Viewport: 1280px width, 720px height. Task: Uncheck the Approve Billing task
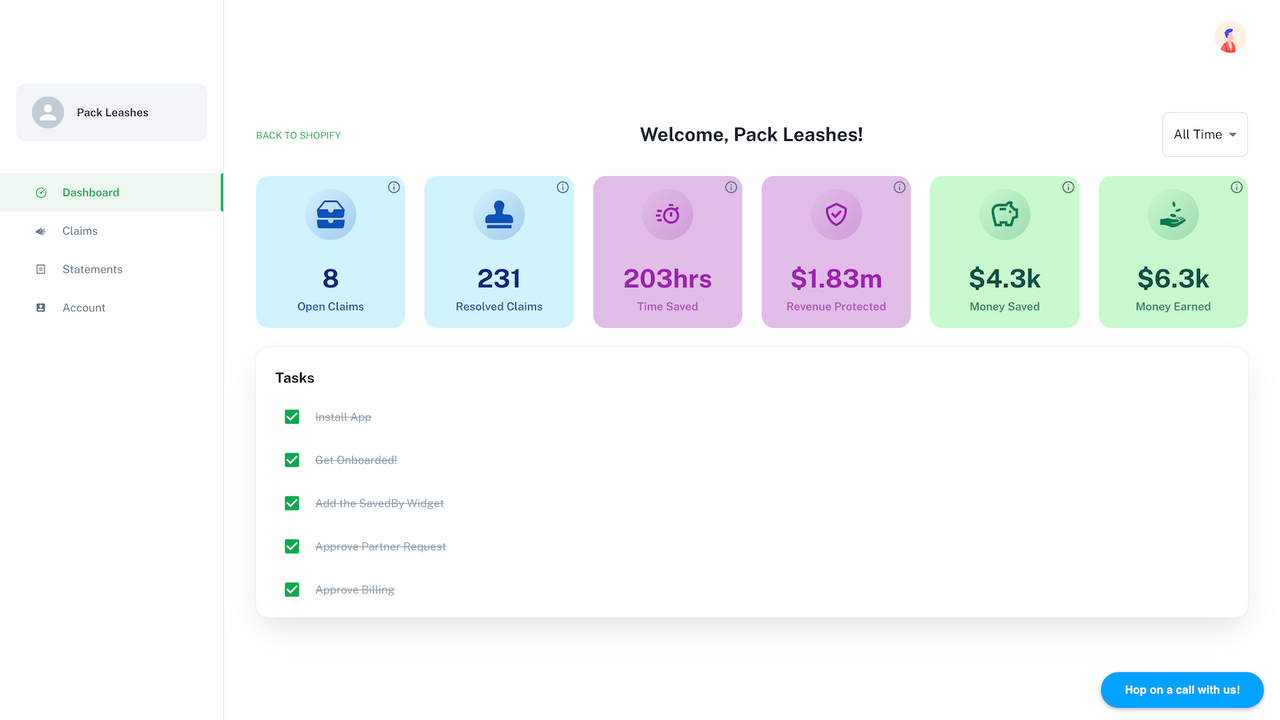tap(292, 589)
